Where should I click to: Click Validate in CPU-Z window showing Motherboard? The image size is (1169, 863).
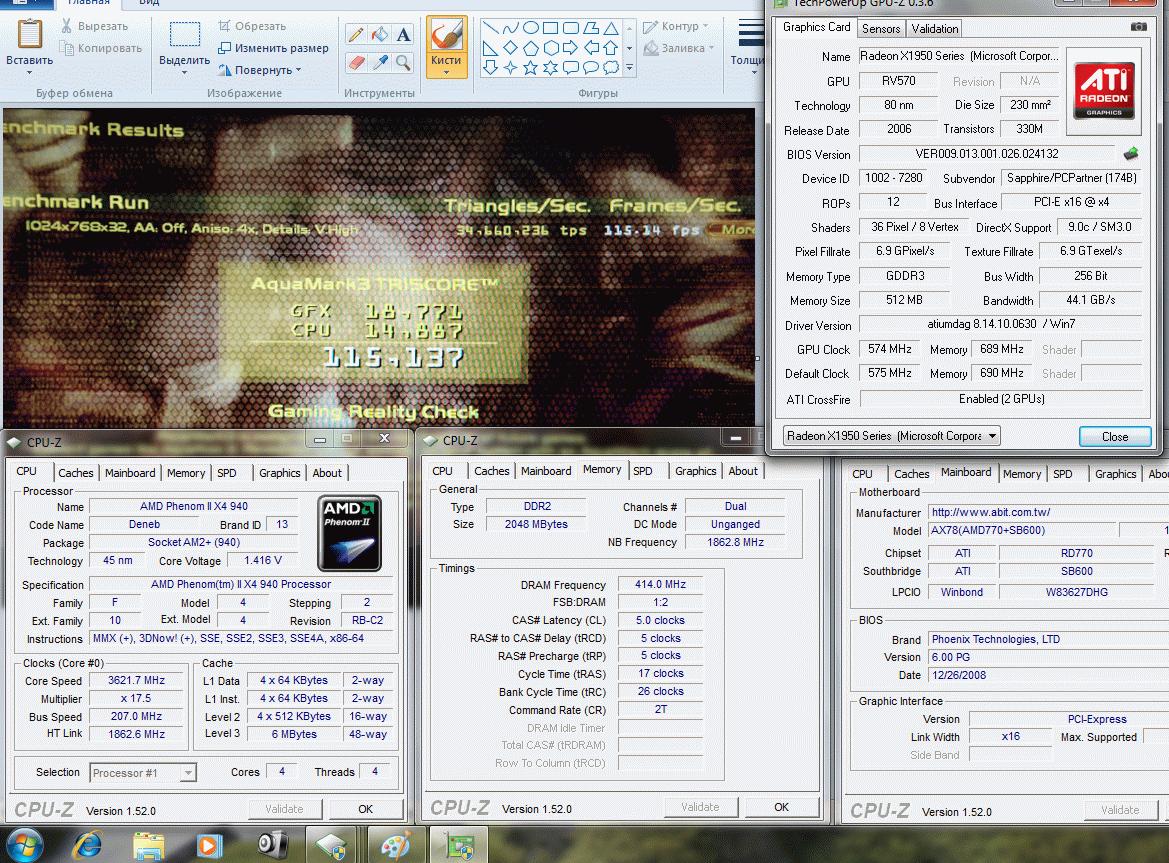pyautogui.click(x=1120, y=810)
